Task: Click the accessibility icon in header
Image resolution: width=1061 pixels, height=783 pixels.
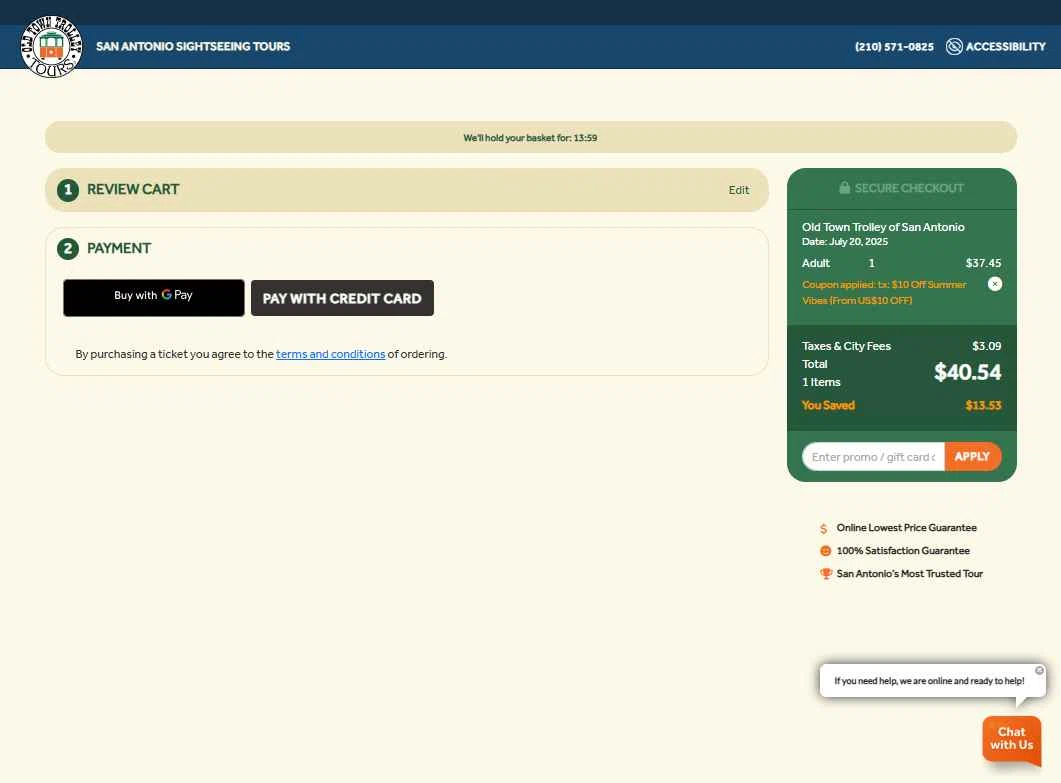Action: tap(954, 46)
